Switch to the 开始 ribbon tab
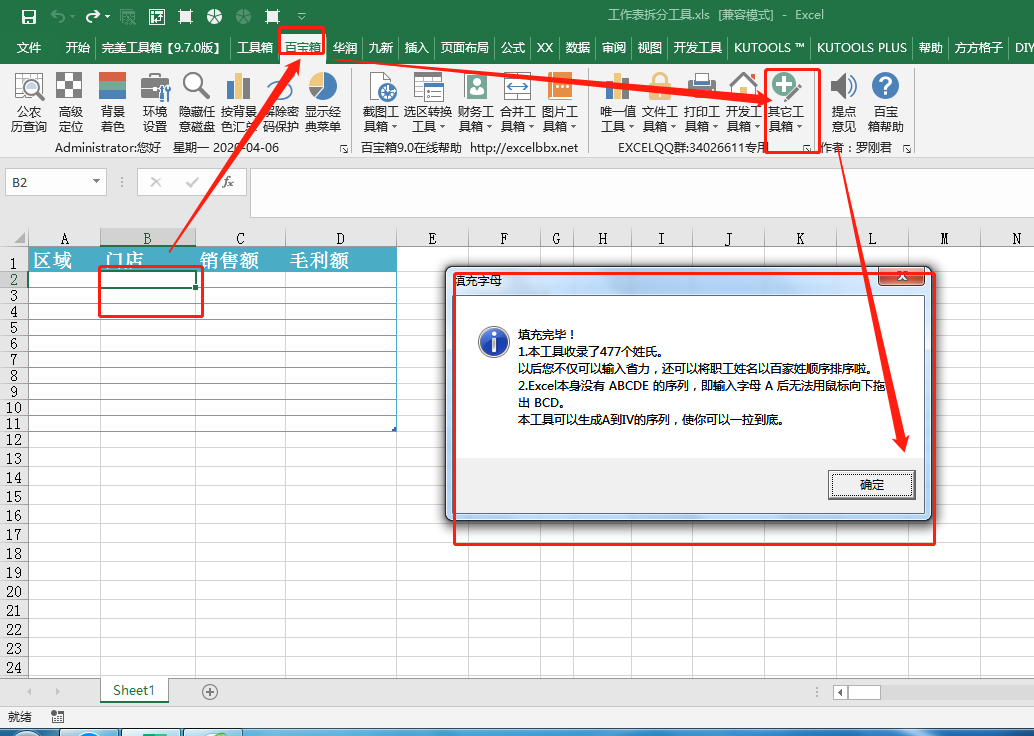The height and width of the screenshot is (736, 1034). (x=77, y=47)
